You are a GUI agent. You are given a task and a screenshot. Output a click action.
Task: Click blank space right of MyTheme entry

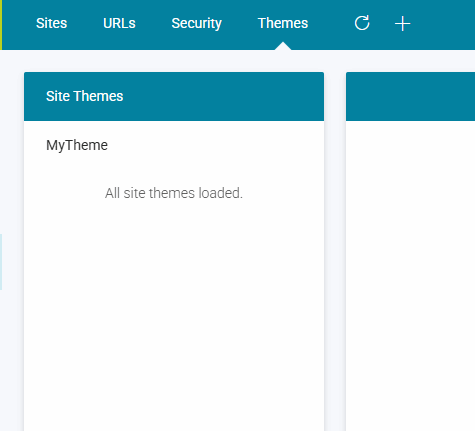click(215, 145)
